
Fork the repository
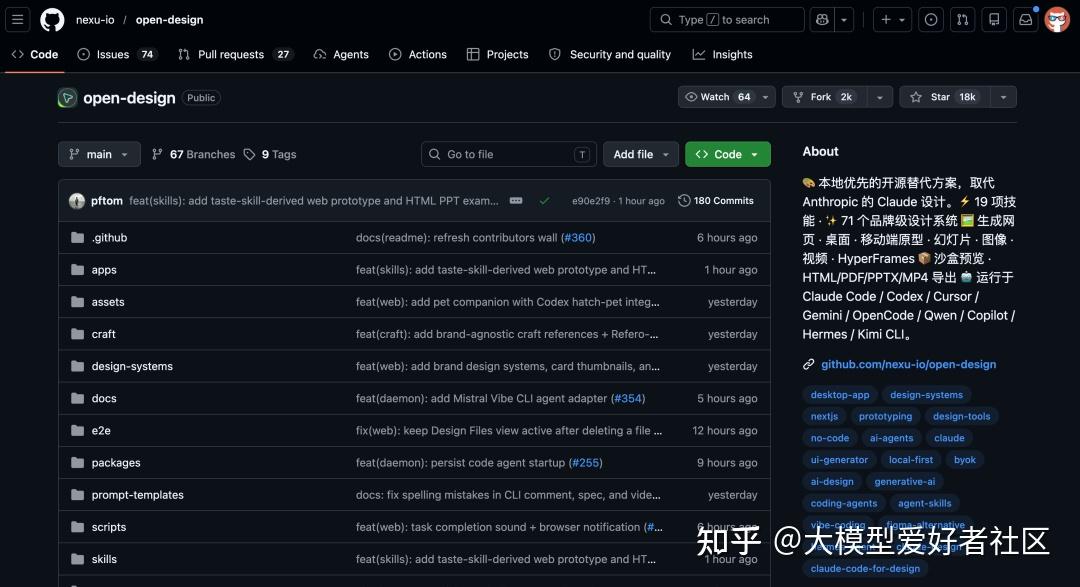(824, 97)
